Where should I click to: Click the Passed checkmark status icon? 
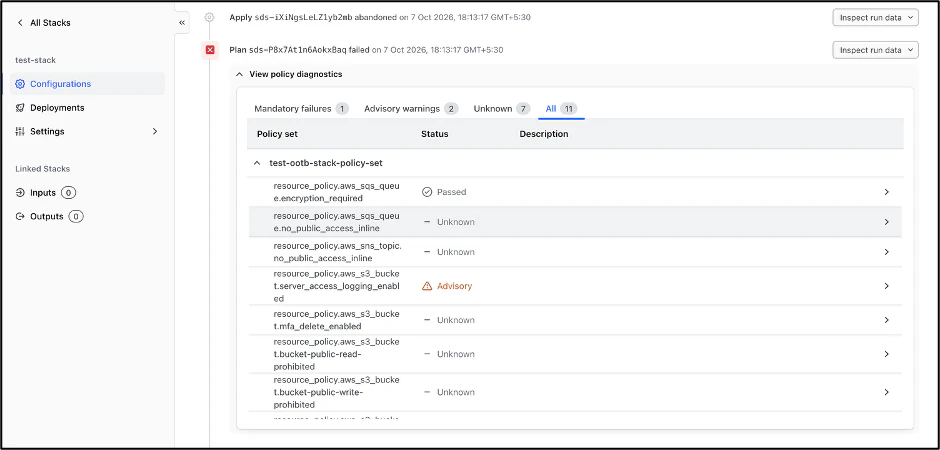427,192
